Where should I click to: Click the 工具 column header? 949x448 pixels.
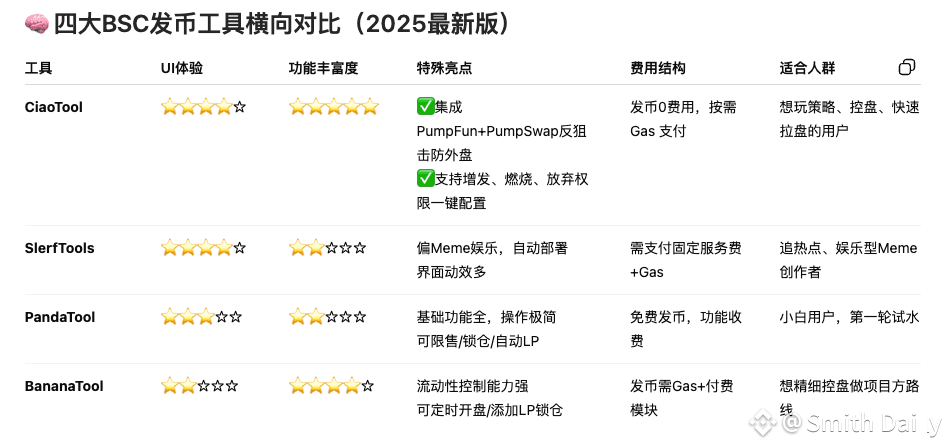pos(38,69)
